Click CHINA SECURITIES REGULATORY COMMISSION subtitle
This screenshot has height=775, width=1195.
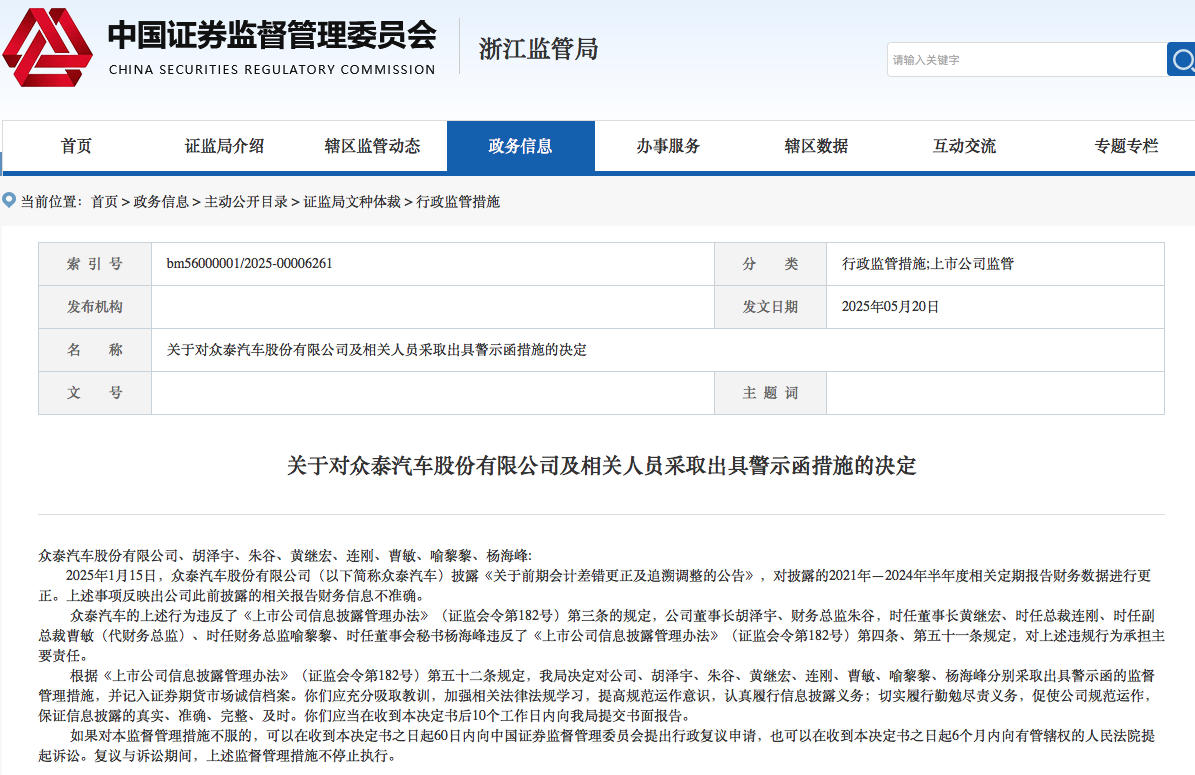pos(272,69)
